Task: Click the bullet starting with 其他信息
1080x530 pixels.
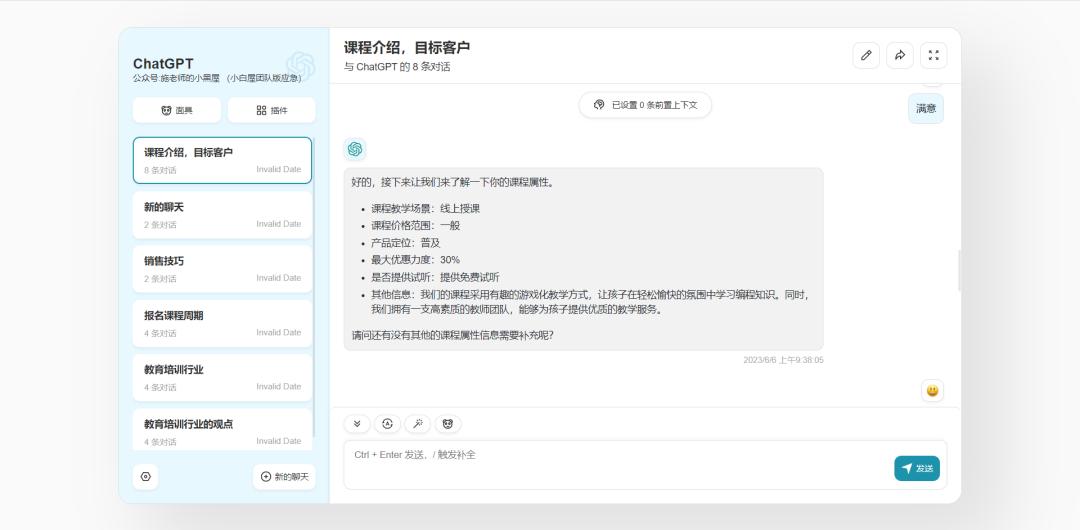Action: tap(590, 302)
